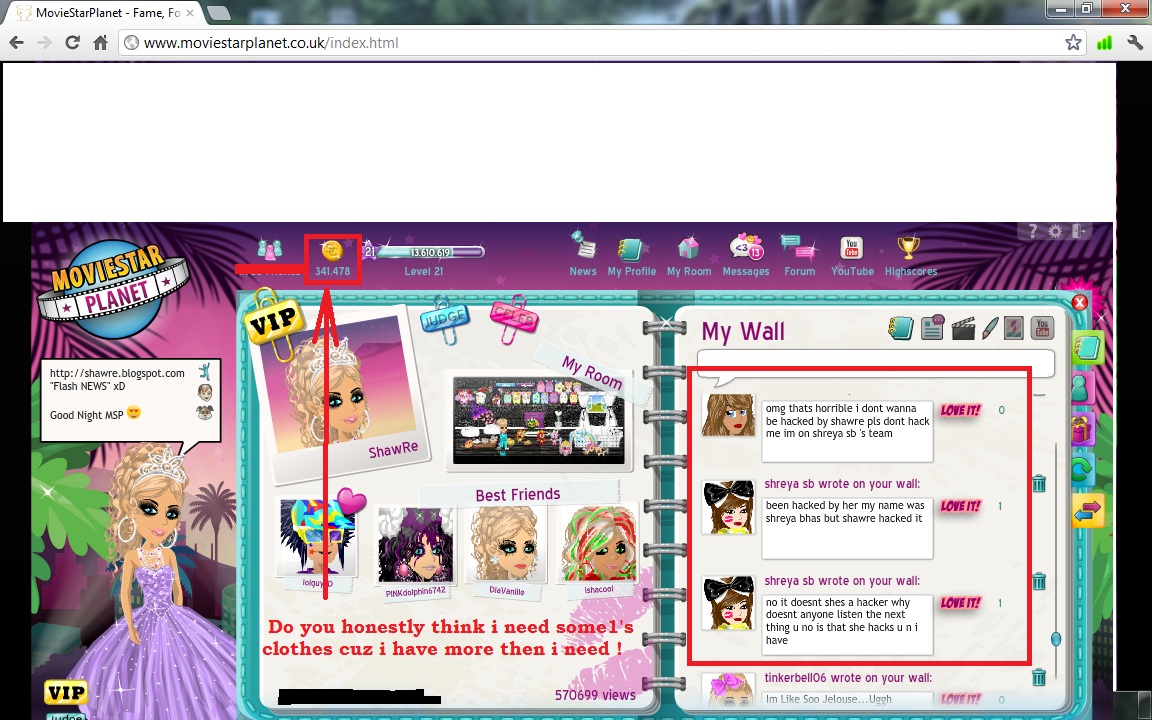
Task: Select gift box side tab of profile
Action: pos(1083,428)
